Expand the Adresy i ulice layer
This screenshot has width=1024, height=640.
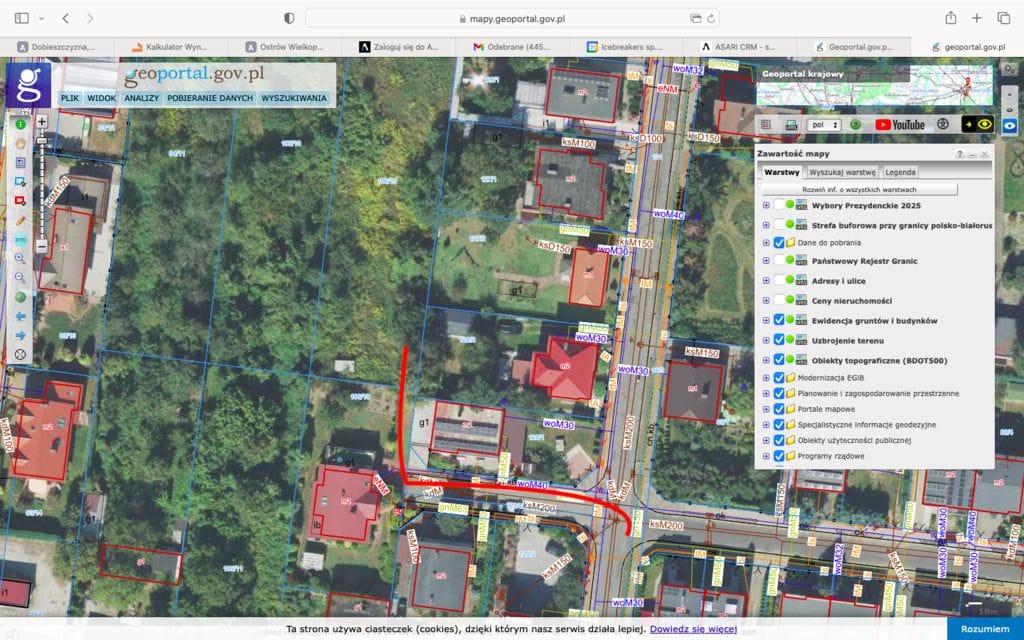(766, 281)
